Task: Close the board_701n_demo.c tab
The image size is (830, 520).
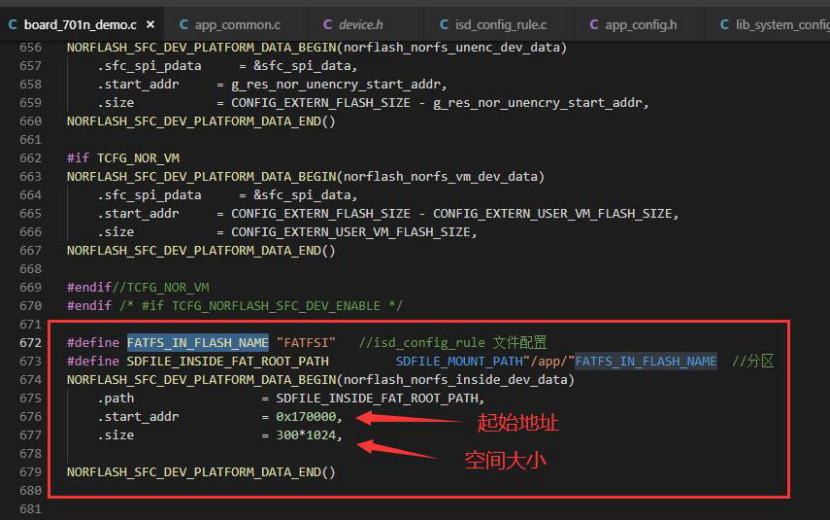Action: 150,24
